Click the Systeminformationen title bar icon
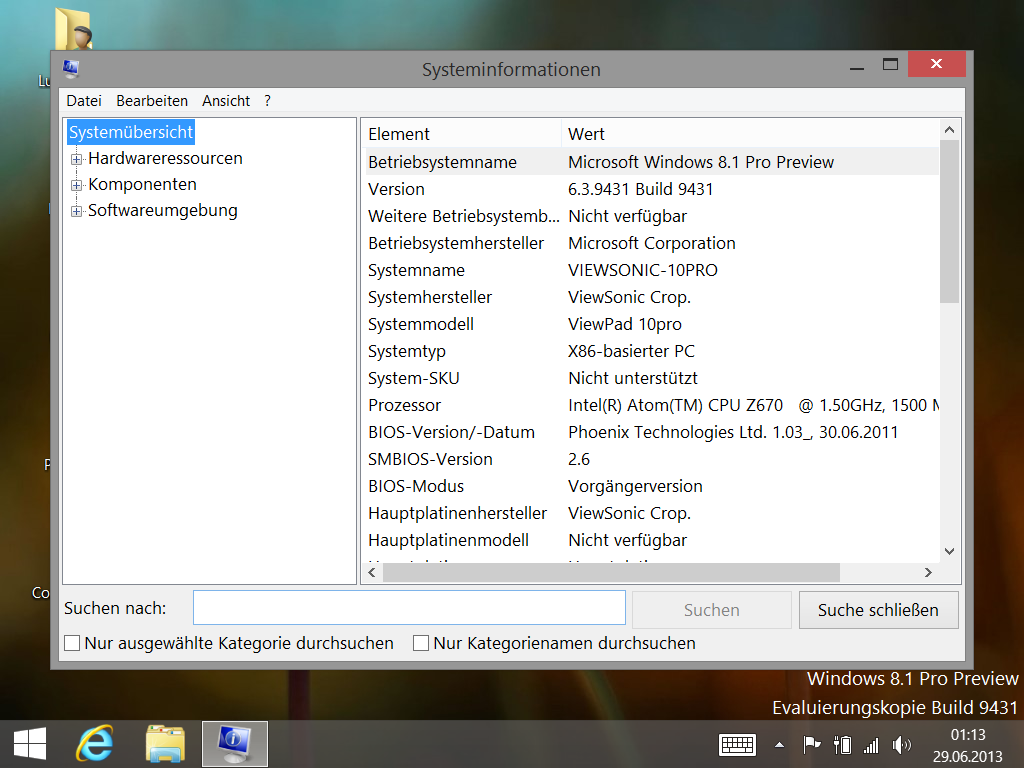 point(71,68)
